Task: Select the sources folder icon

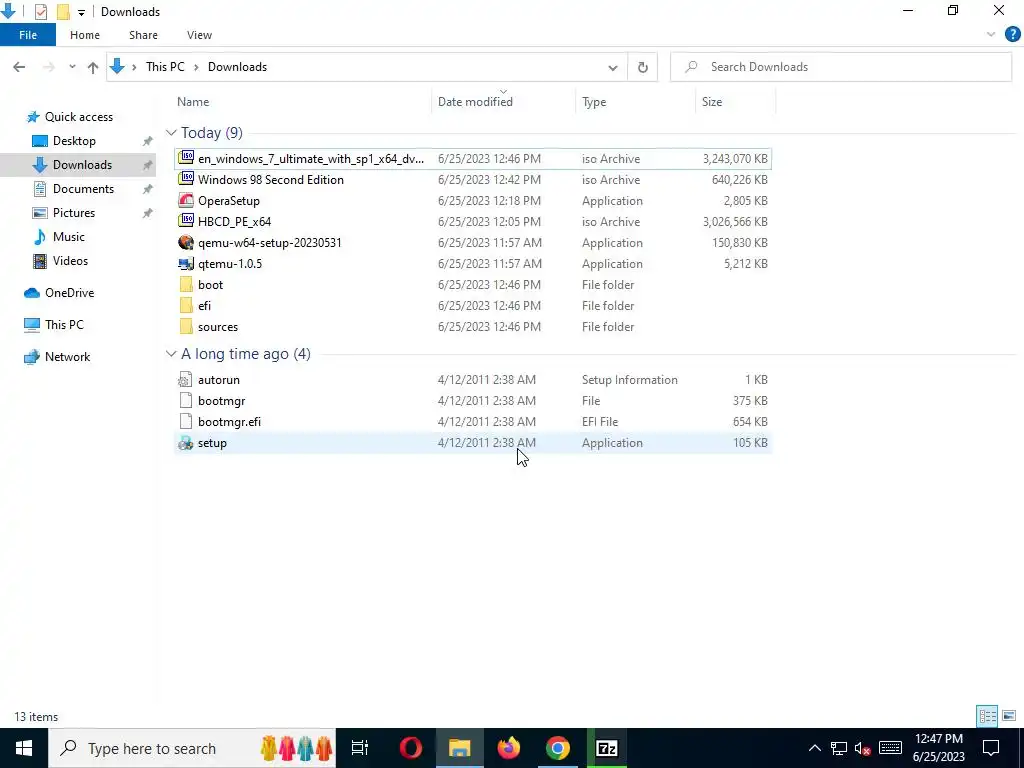Action: point(186,327)
